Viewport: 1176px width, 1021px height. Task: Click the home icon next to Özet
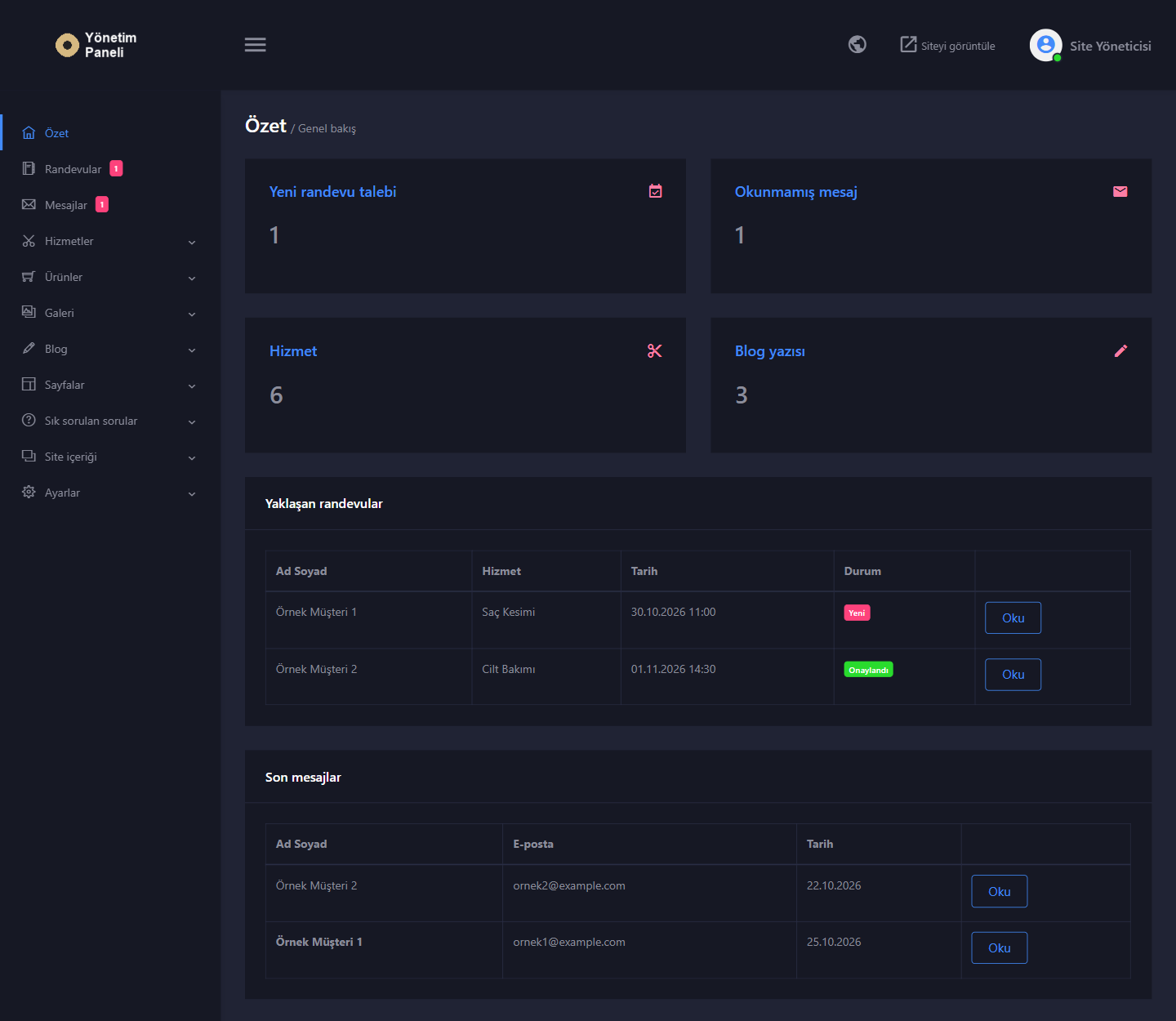29,132
